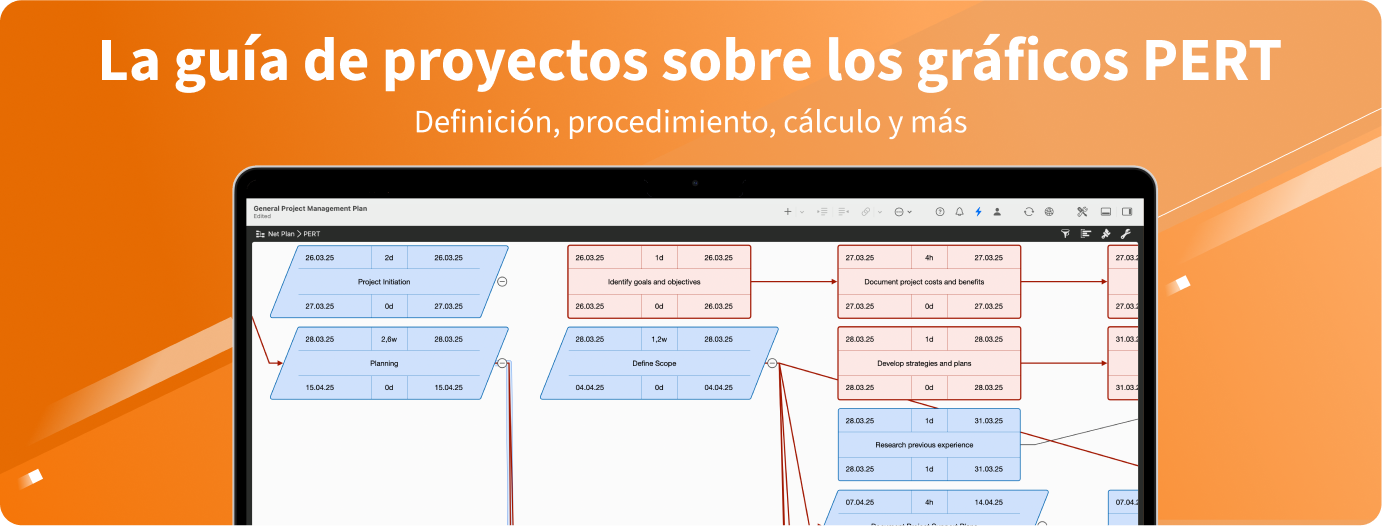Click the circular sync arrows icon

(1028, 212)
